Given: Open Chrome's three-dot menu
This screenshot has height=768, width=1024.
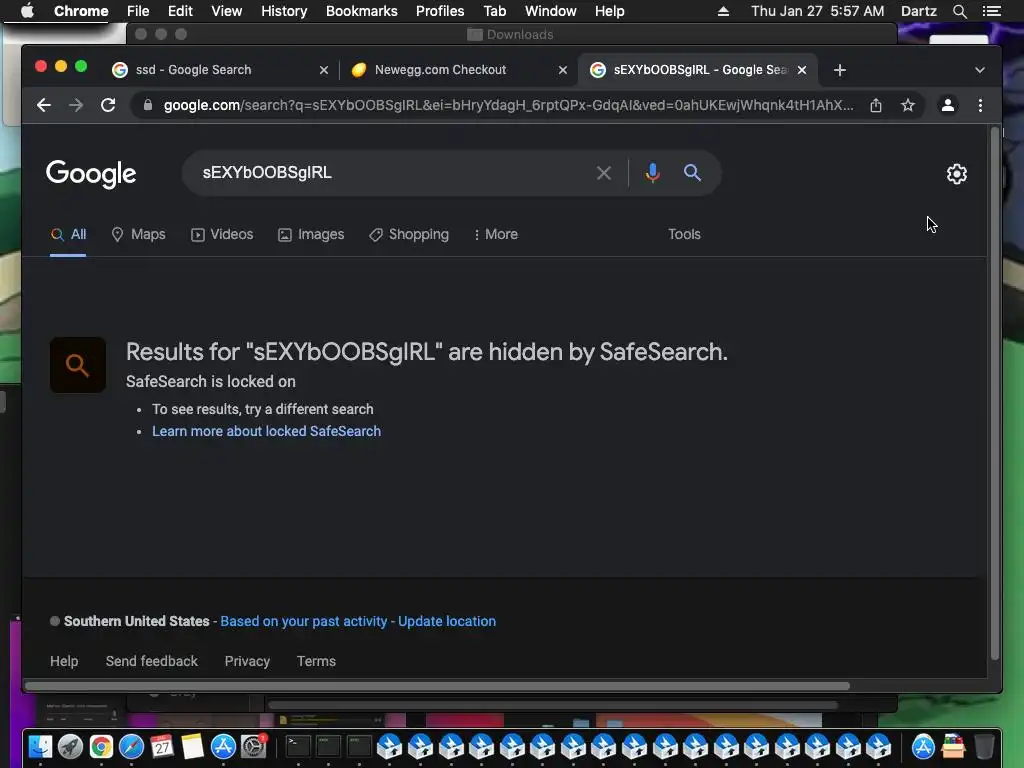Looking at the screenshot, I should coord(980,105).
